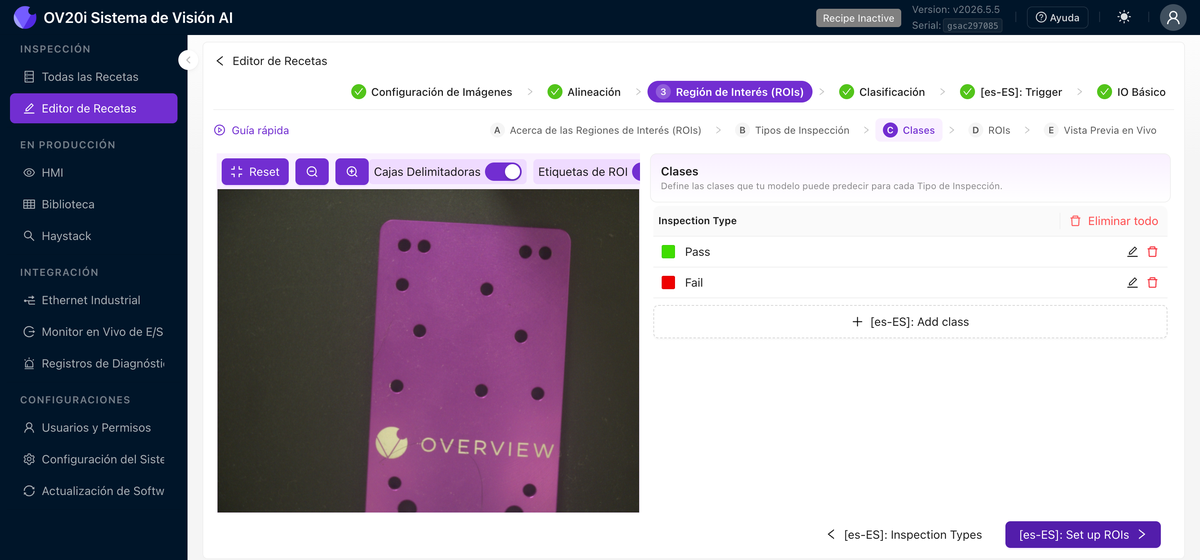This screenshot has height=560, width=1200.
Task: Click the green check on Clasificación step
Action: point(847,92)
